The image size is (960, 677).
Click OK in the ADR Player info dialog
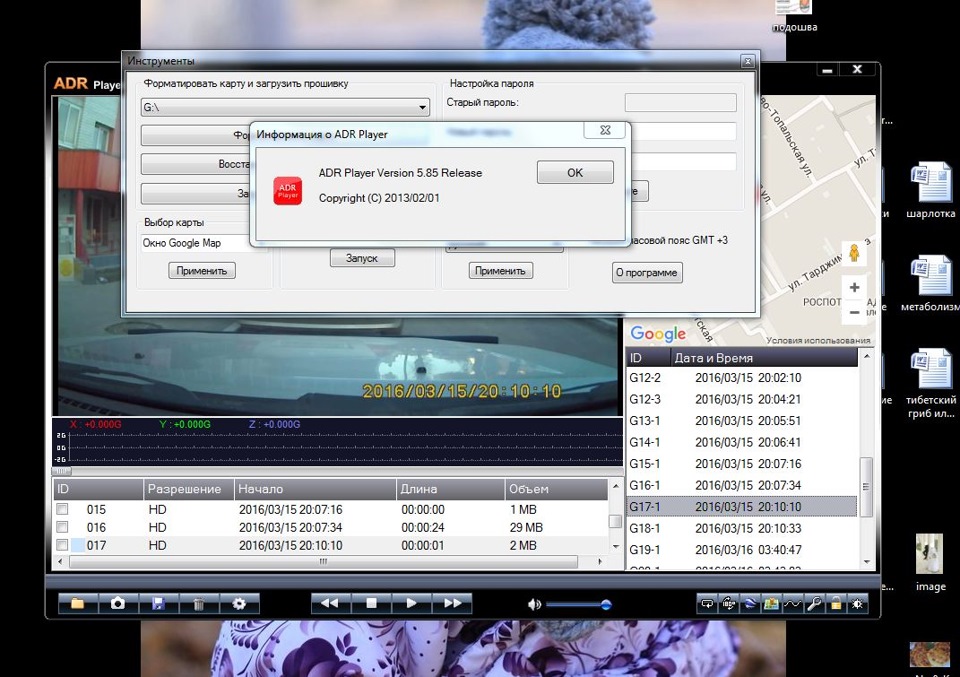click(x=575, y=172)
